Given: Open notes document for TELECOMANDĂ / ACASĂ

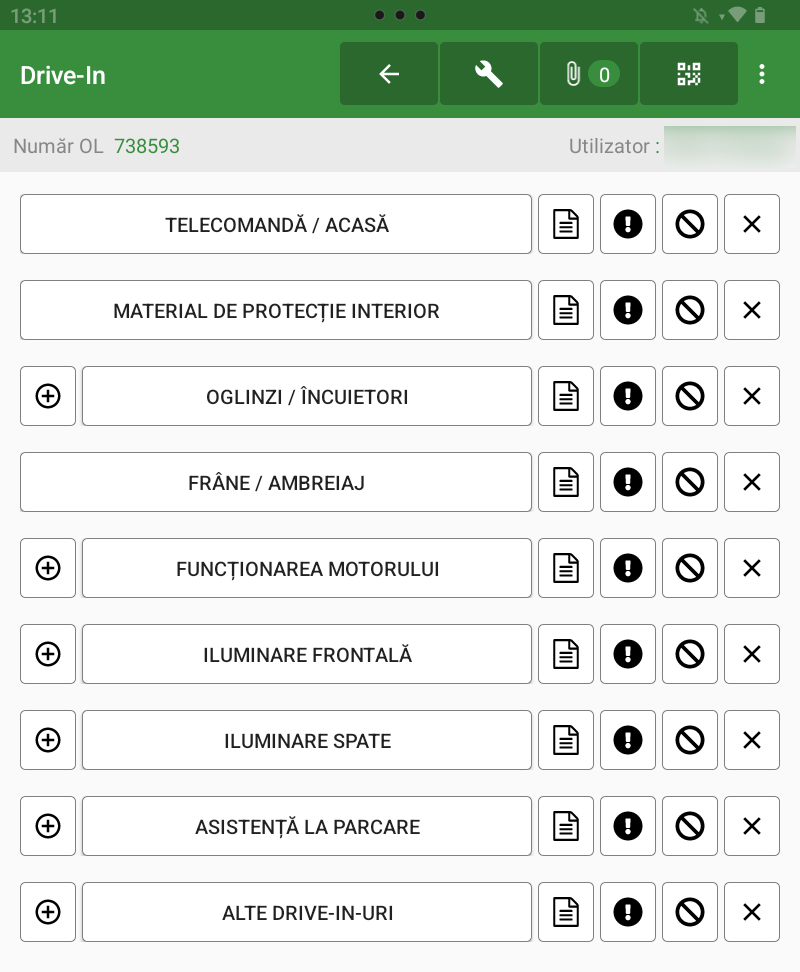Looking at the screenshot, I should coord(566,225).
